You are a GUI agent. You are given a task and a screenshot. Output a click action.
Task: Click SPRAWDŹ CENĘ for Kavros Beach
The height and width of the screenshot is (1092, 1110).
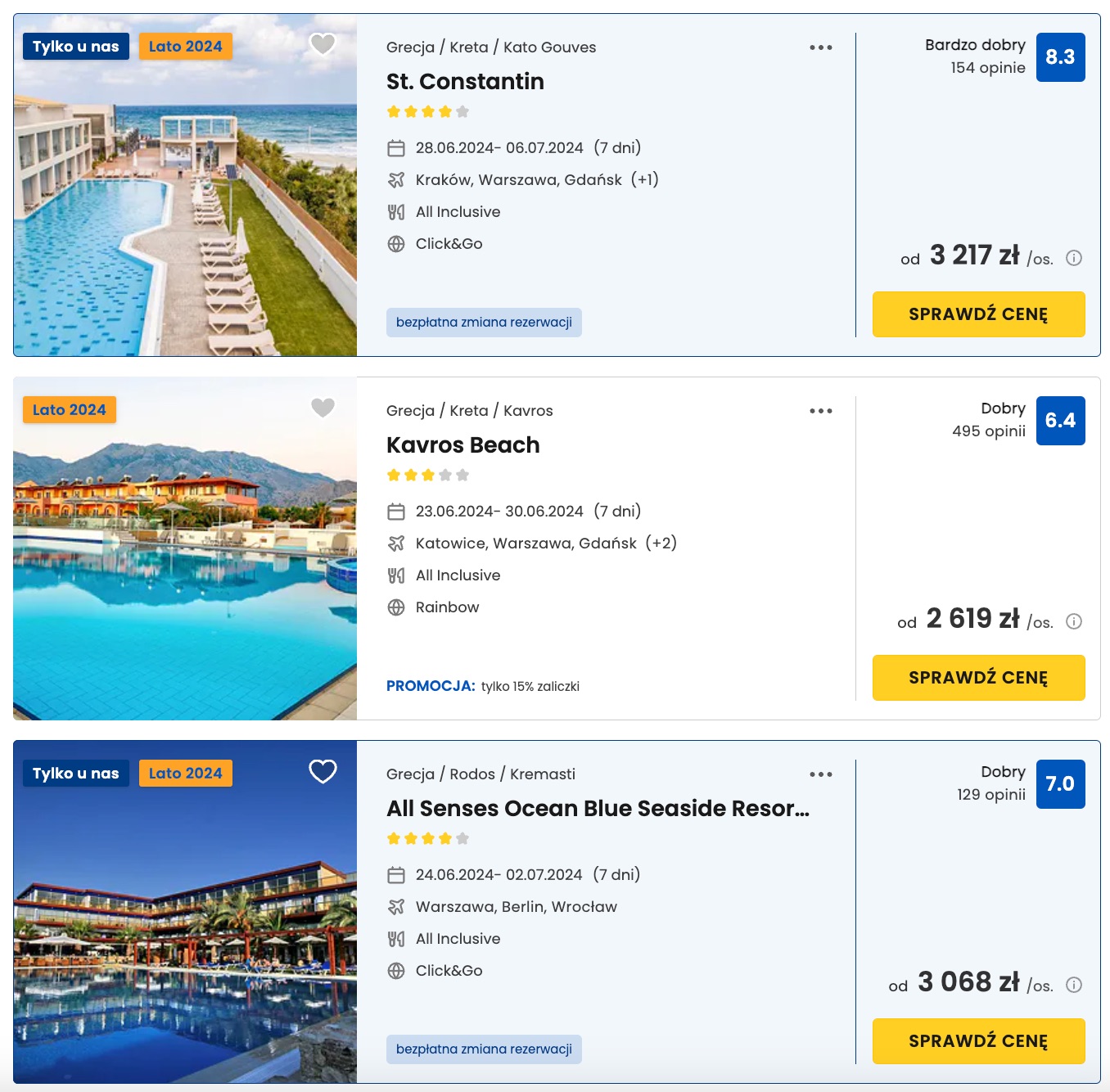point(978,678)
